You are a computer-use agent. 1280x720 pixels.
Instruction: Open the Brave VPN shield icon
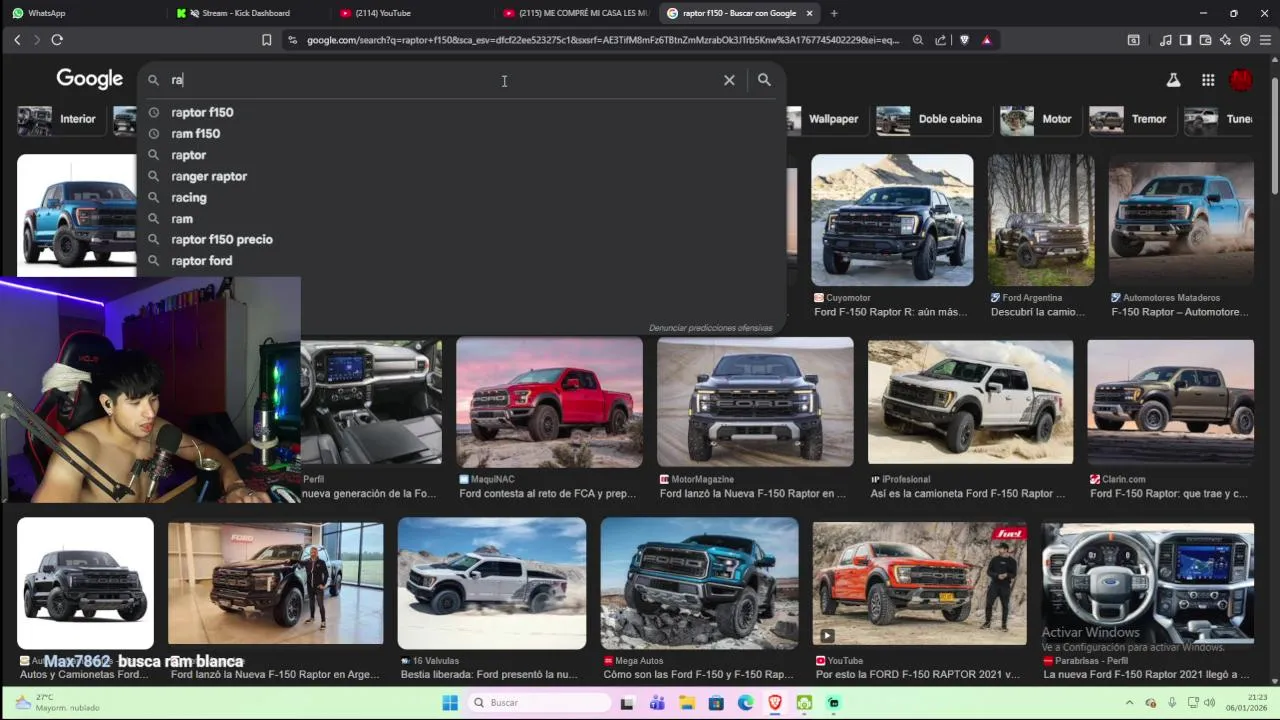[1245, 40]
